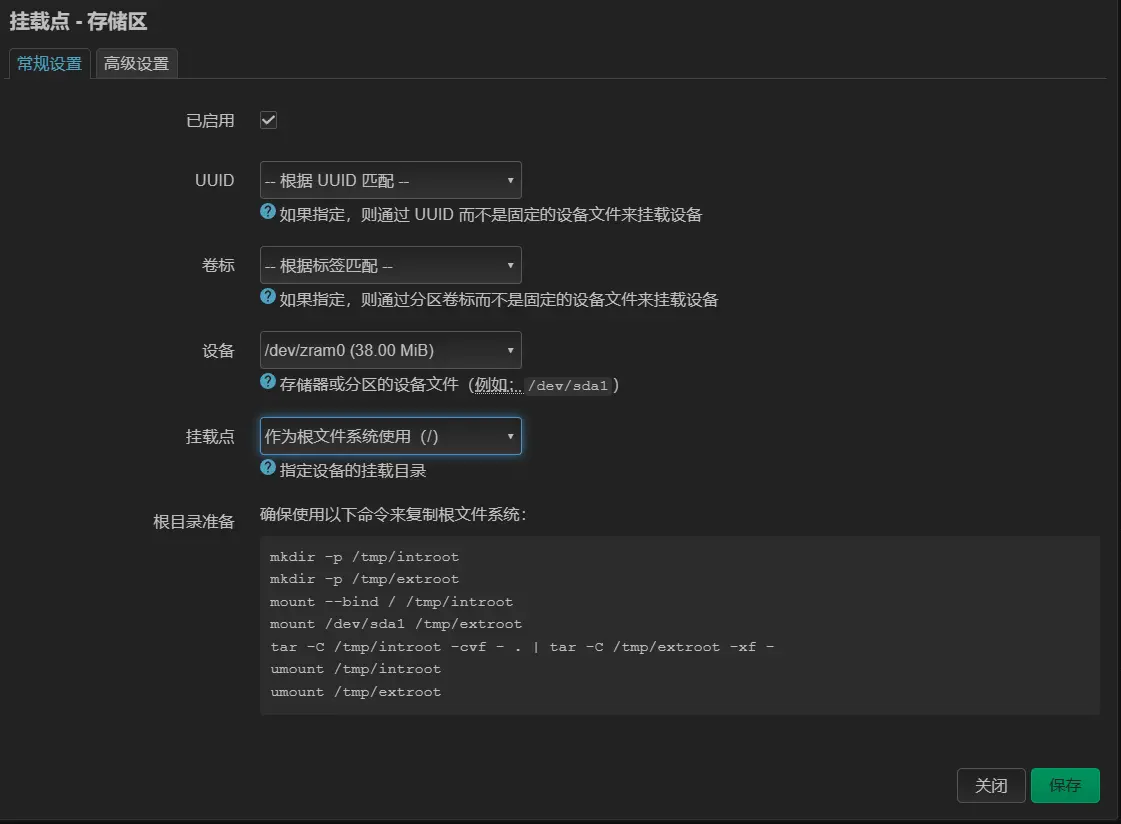1121x824 pixels.
Task: Click the 已启用 label text
Action: (x=210, y=121)
